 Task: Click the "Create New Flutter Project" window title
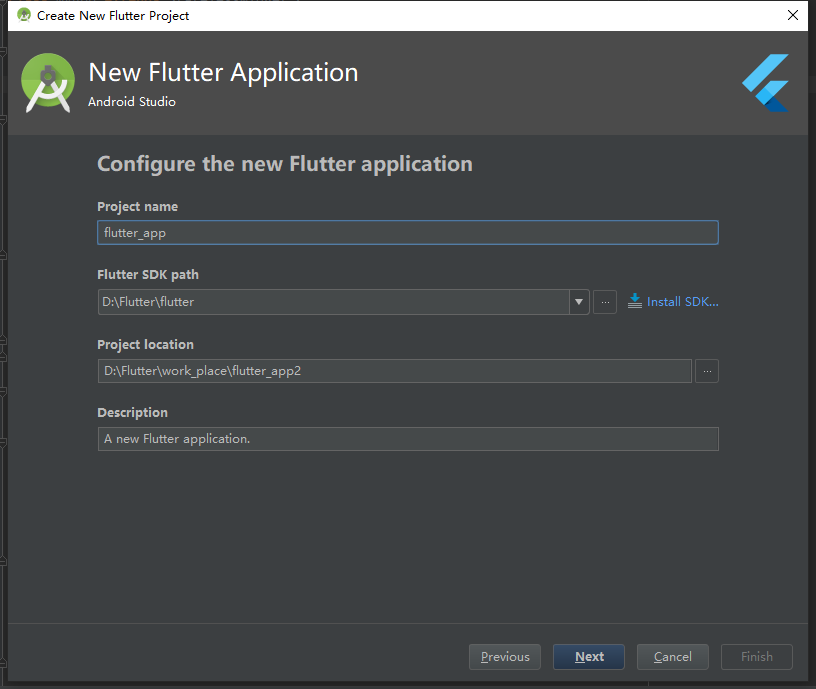[x=113, y=15]
